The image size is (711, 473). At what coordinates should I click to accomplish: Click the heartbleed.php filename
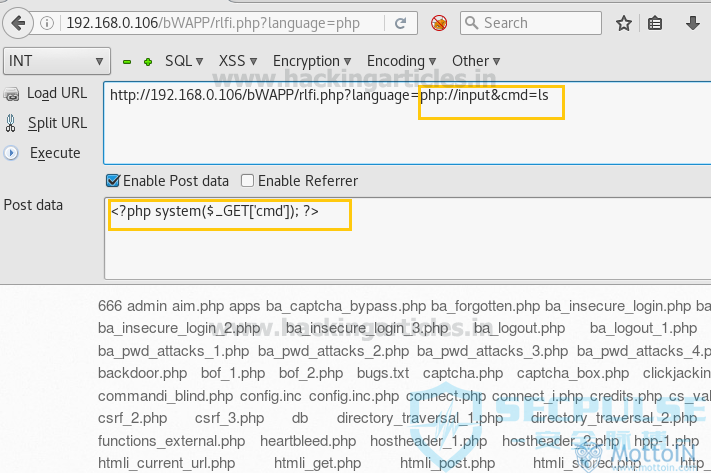[x=308, y=441]
